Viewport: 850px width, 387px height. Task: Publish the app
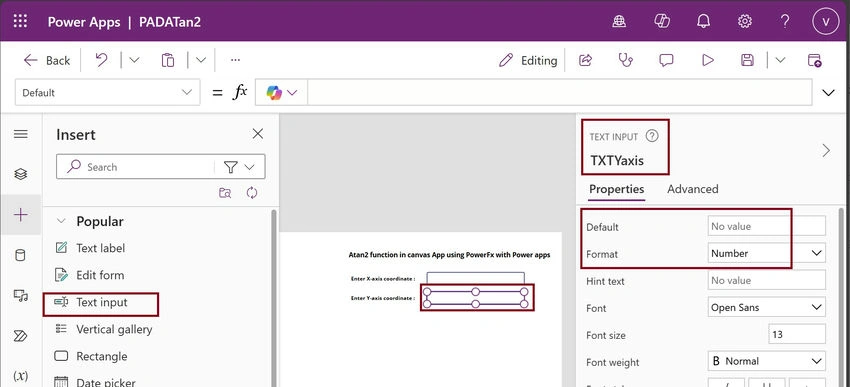(x=814, y=60)
